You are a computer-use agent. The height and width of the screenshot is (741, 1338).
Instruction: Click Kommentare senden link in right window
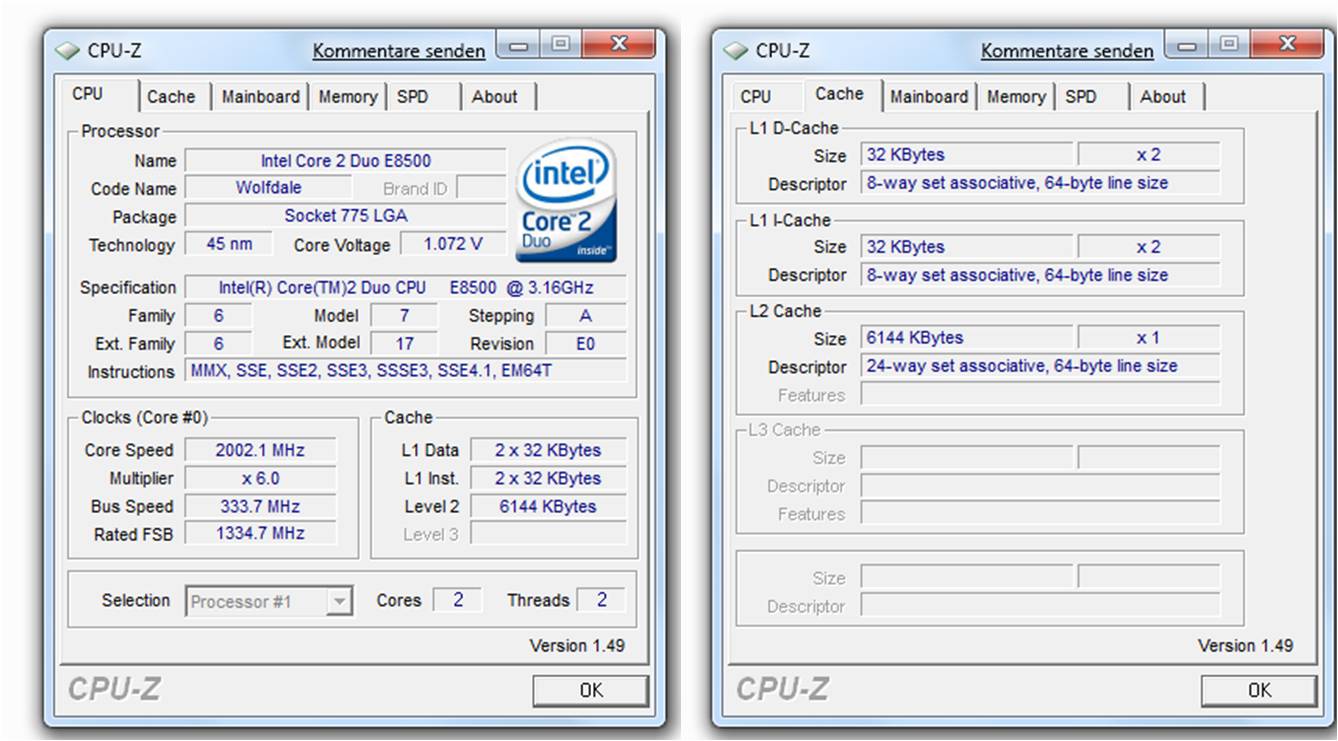(x=1067, y=51)
